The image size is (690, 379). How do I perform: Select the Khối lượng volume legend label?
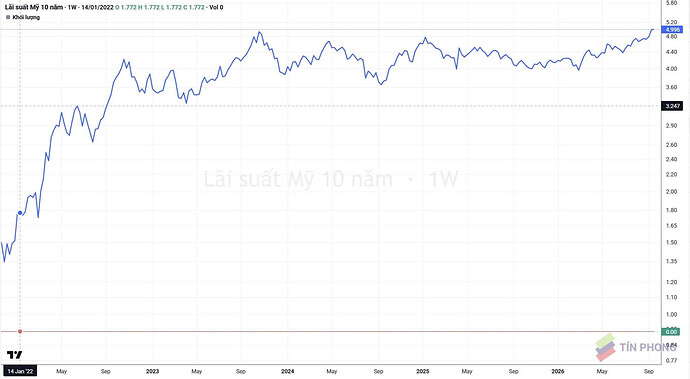(x=26, y=17)
